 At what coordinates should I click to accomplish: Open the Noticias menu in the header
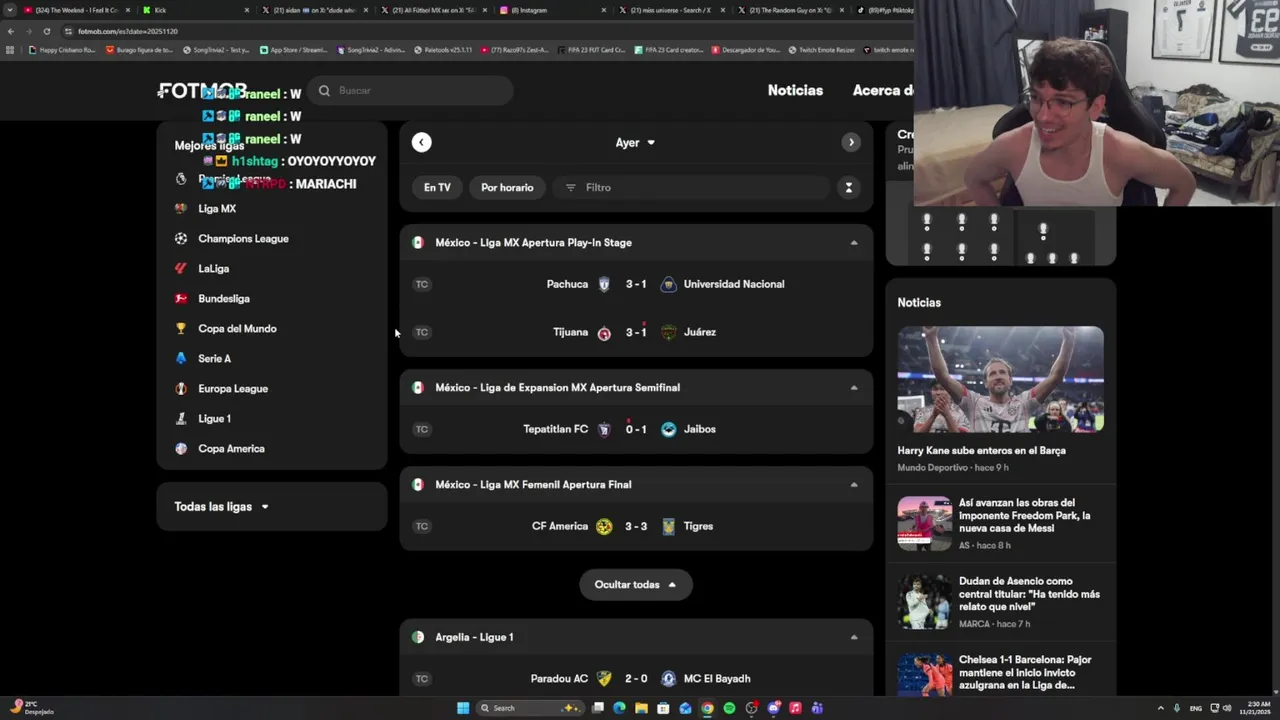click(x=795, y=90)
